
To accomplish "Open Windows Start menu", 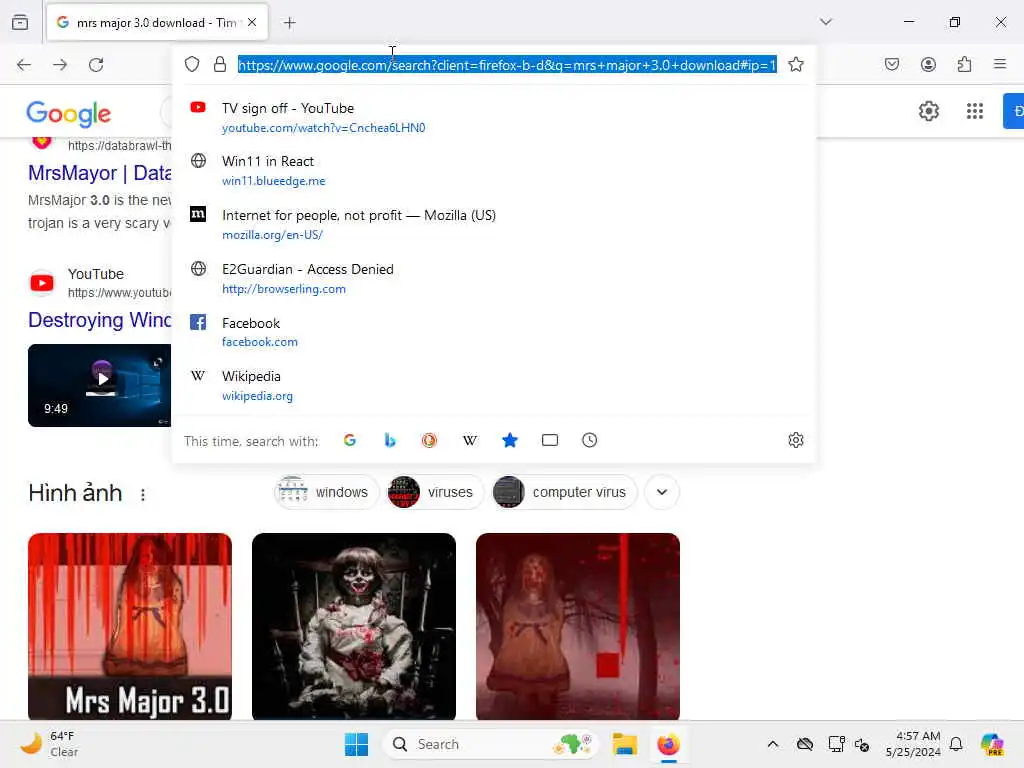I will pos(357,744).
